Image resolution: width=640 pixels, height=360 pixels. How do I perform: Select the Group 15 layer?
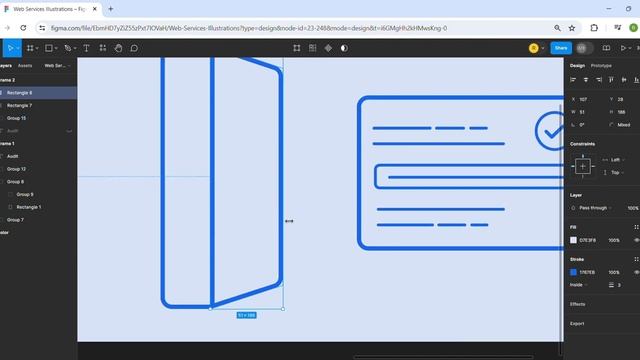tap(38, 118)
